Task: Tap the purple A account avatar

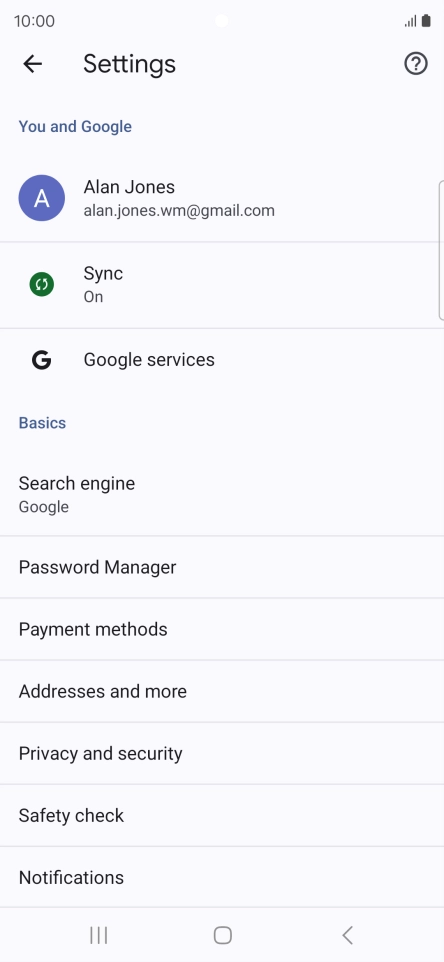Action: pos(42,198)
